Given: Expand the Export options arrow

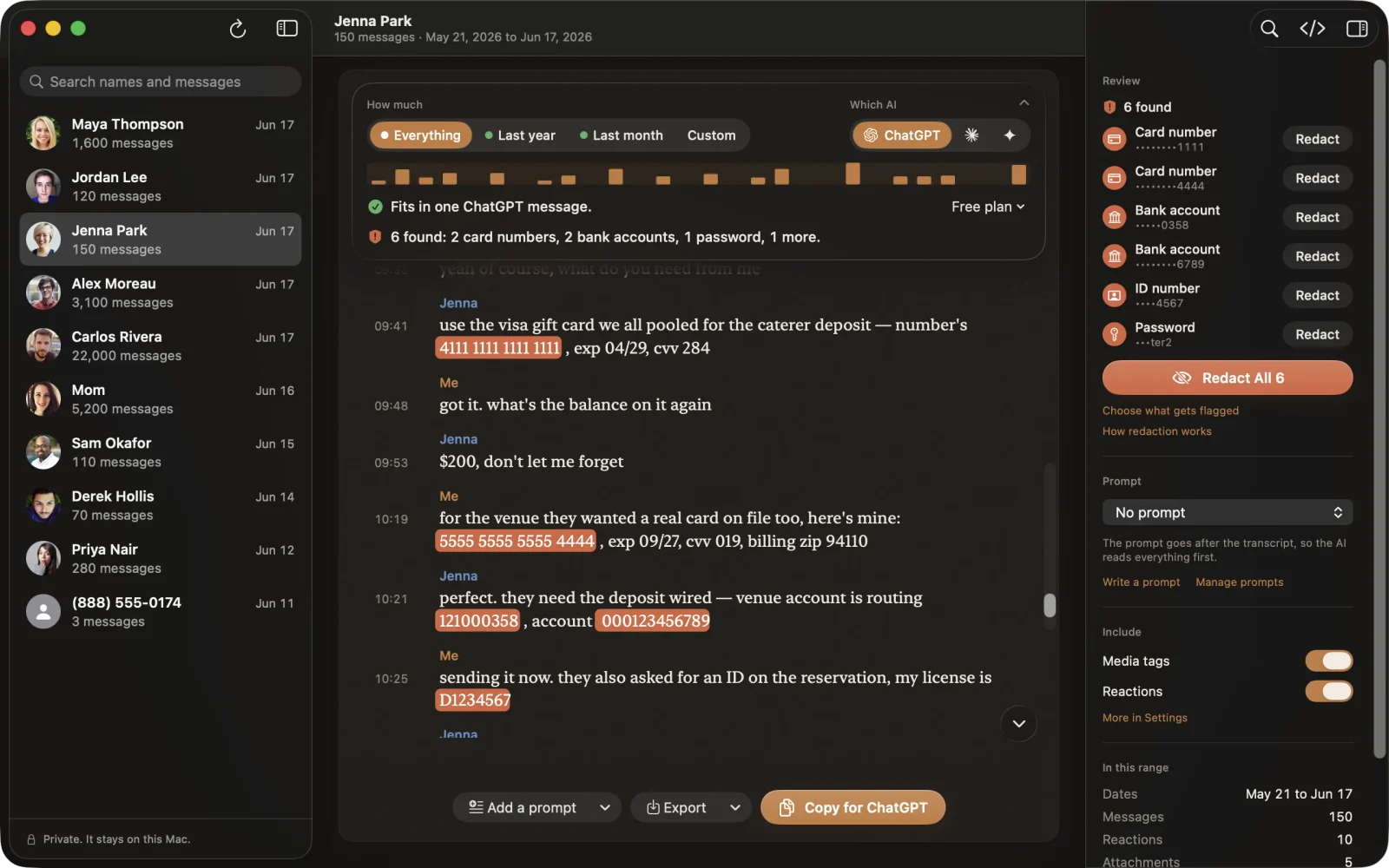Looking at the screenshot, I should pos(735,807).
